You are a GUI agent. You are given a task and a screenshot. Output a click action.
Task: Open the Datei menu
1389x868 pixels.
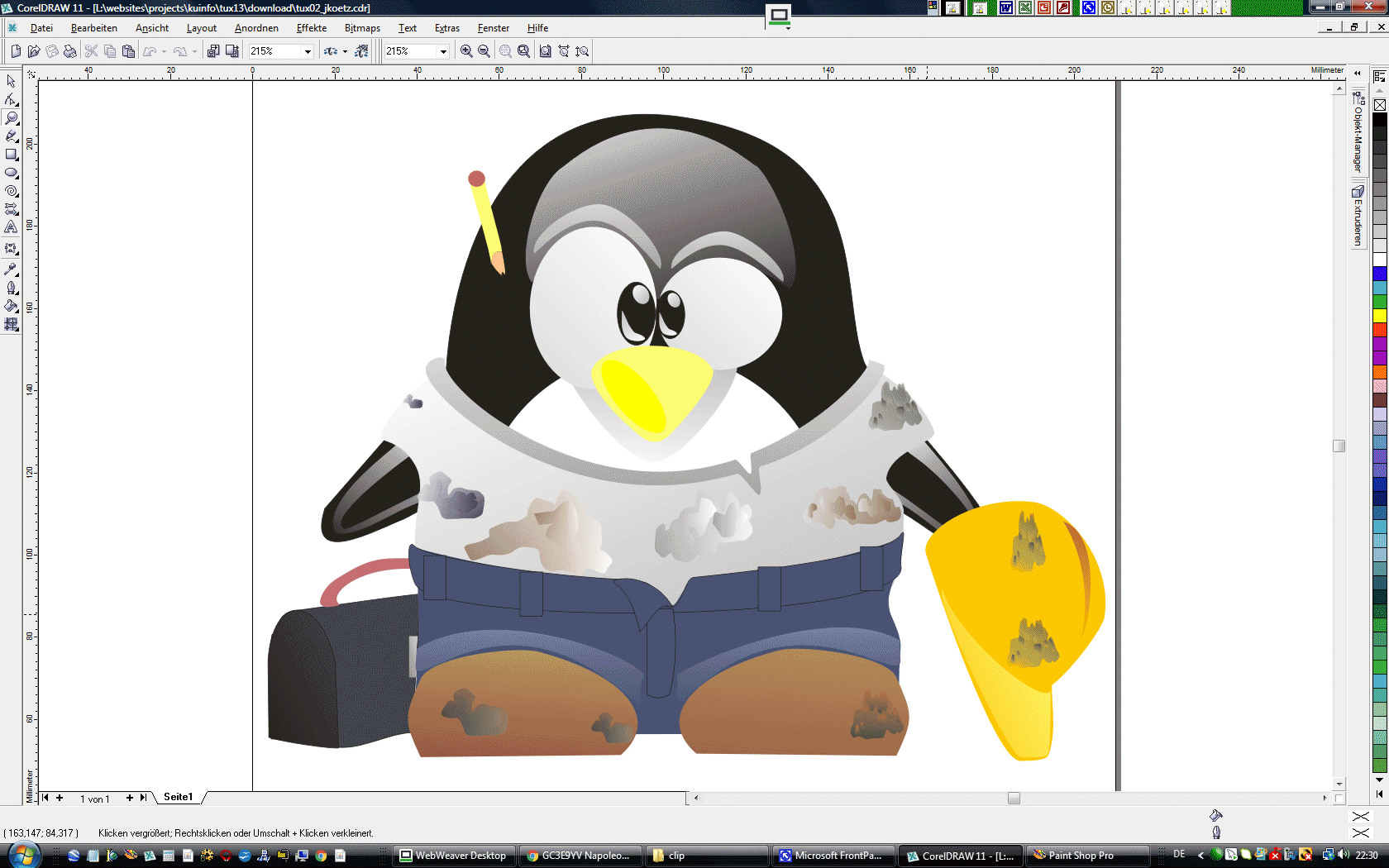click(x=41, y=28)
